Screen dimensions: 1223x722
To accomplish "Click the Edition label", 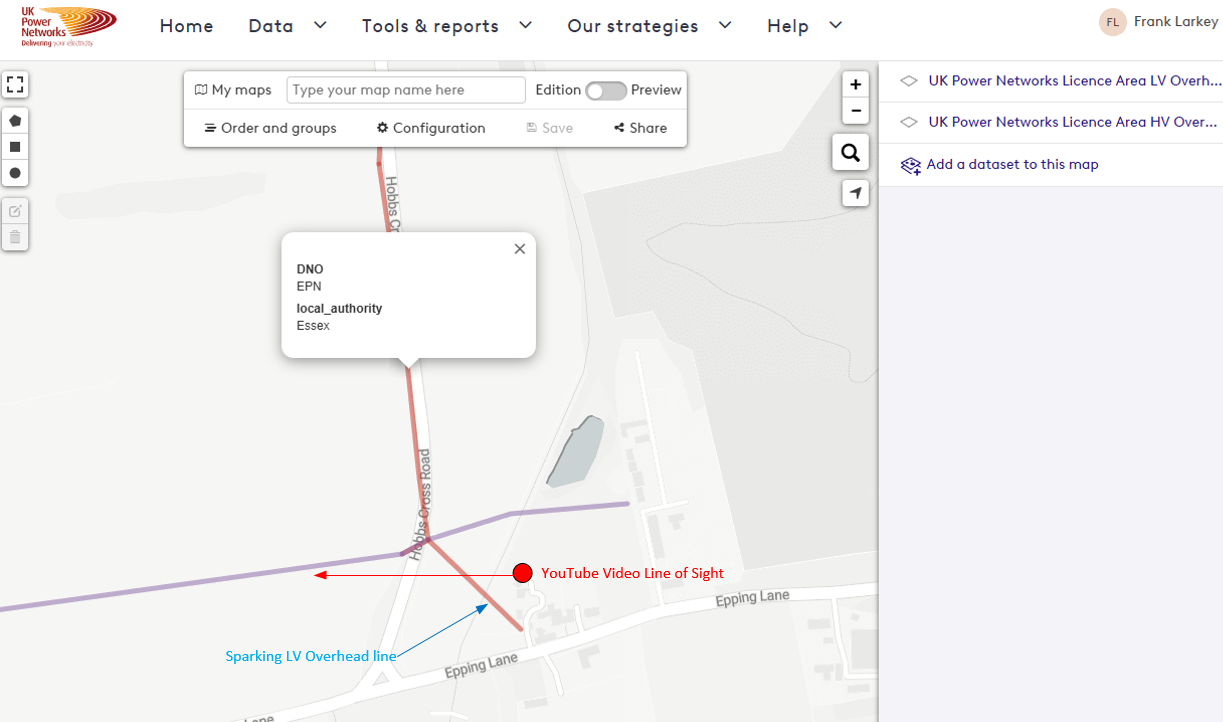I will (558, 90).
